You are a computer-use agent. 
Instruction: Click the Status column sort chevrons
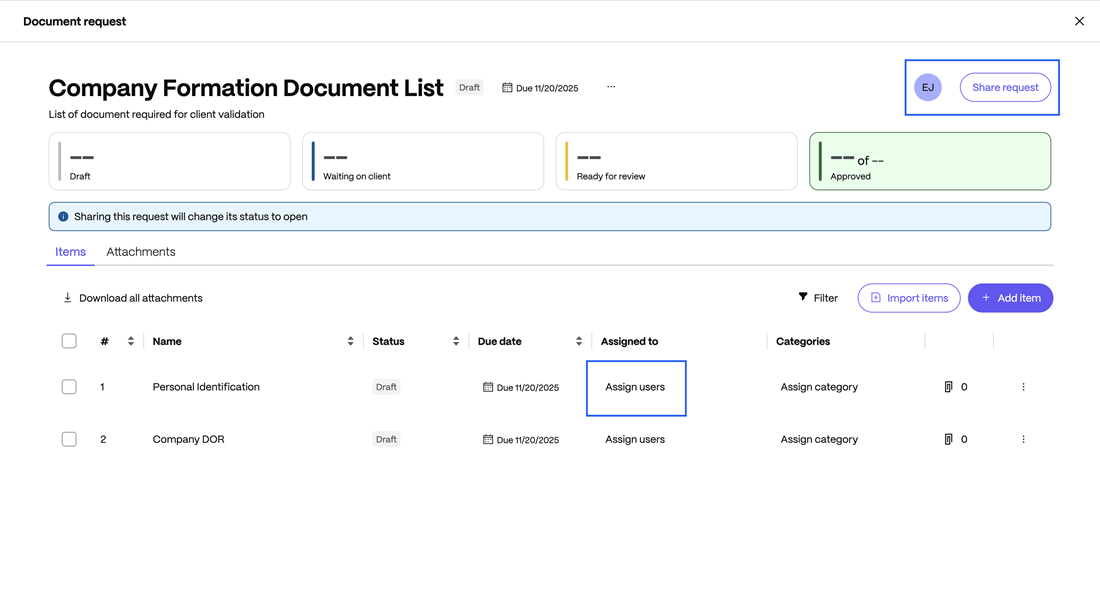455,340
